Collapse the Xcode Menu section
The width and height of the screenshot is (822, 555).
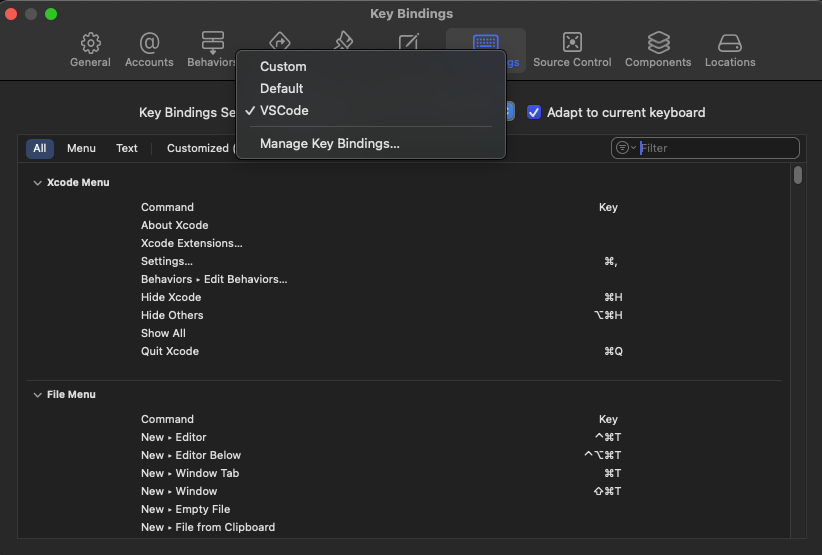37,183
